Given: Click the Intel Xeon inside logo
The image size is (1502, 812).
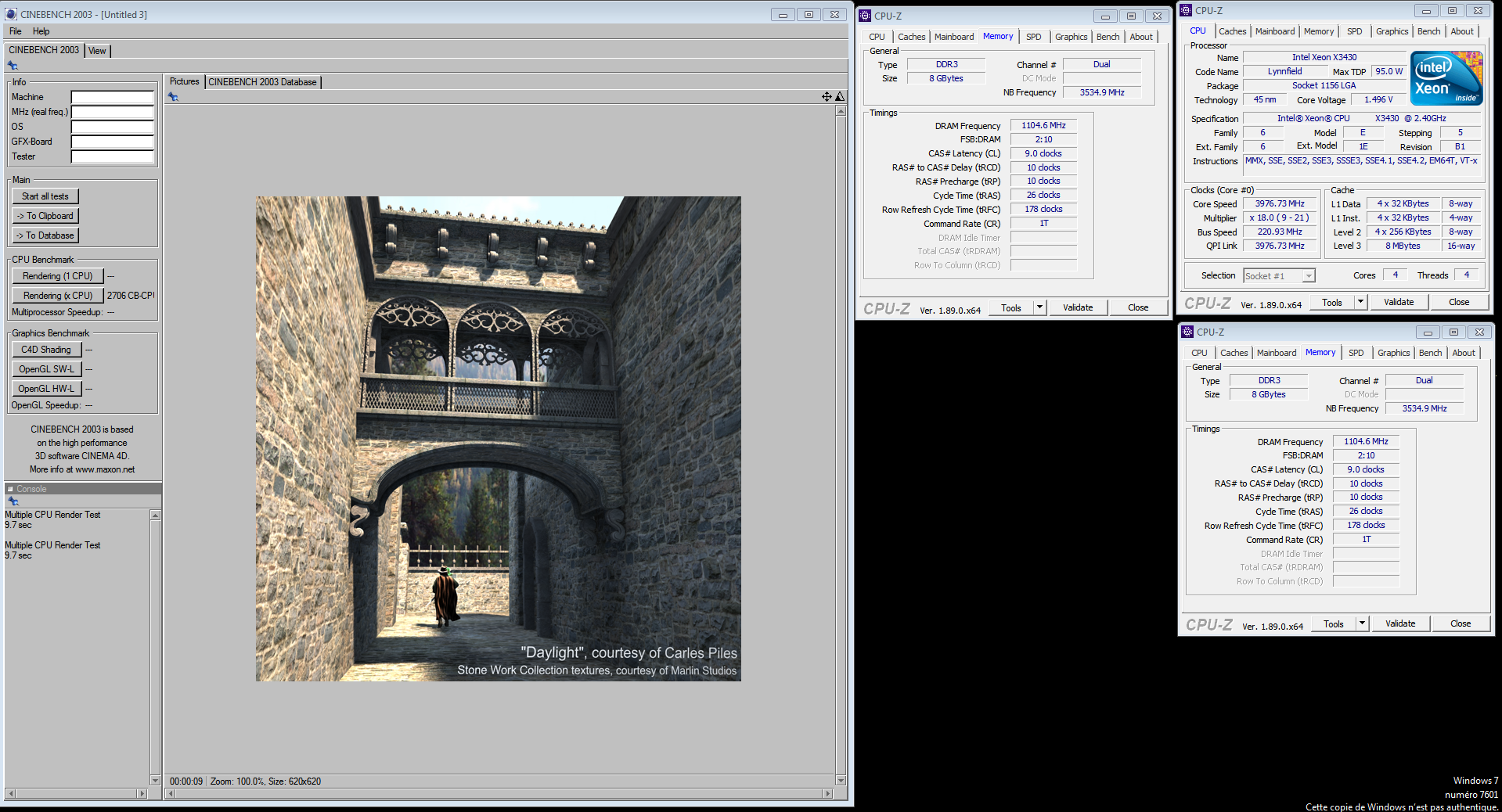Looking at the screenshot, I should click(x=1446, y=78).
